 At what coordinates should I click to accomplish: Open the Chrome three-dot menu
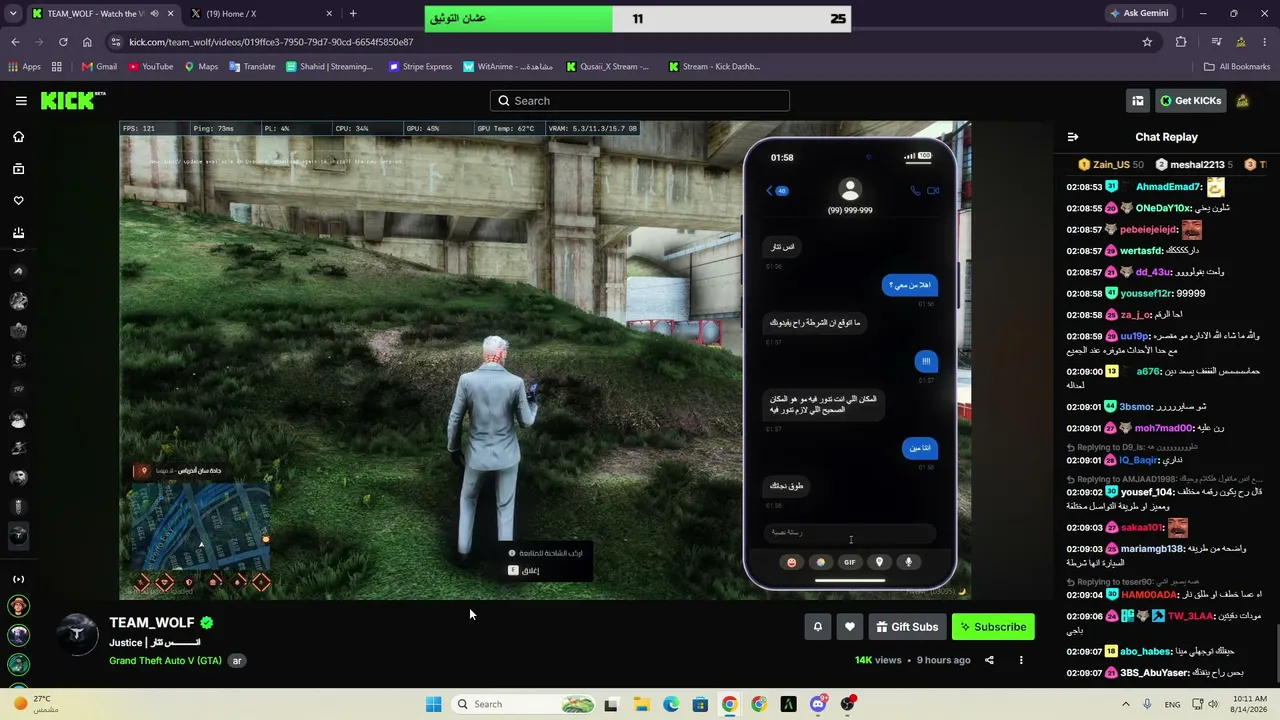point(1266,42)
